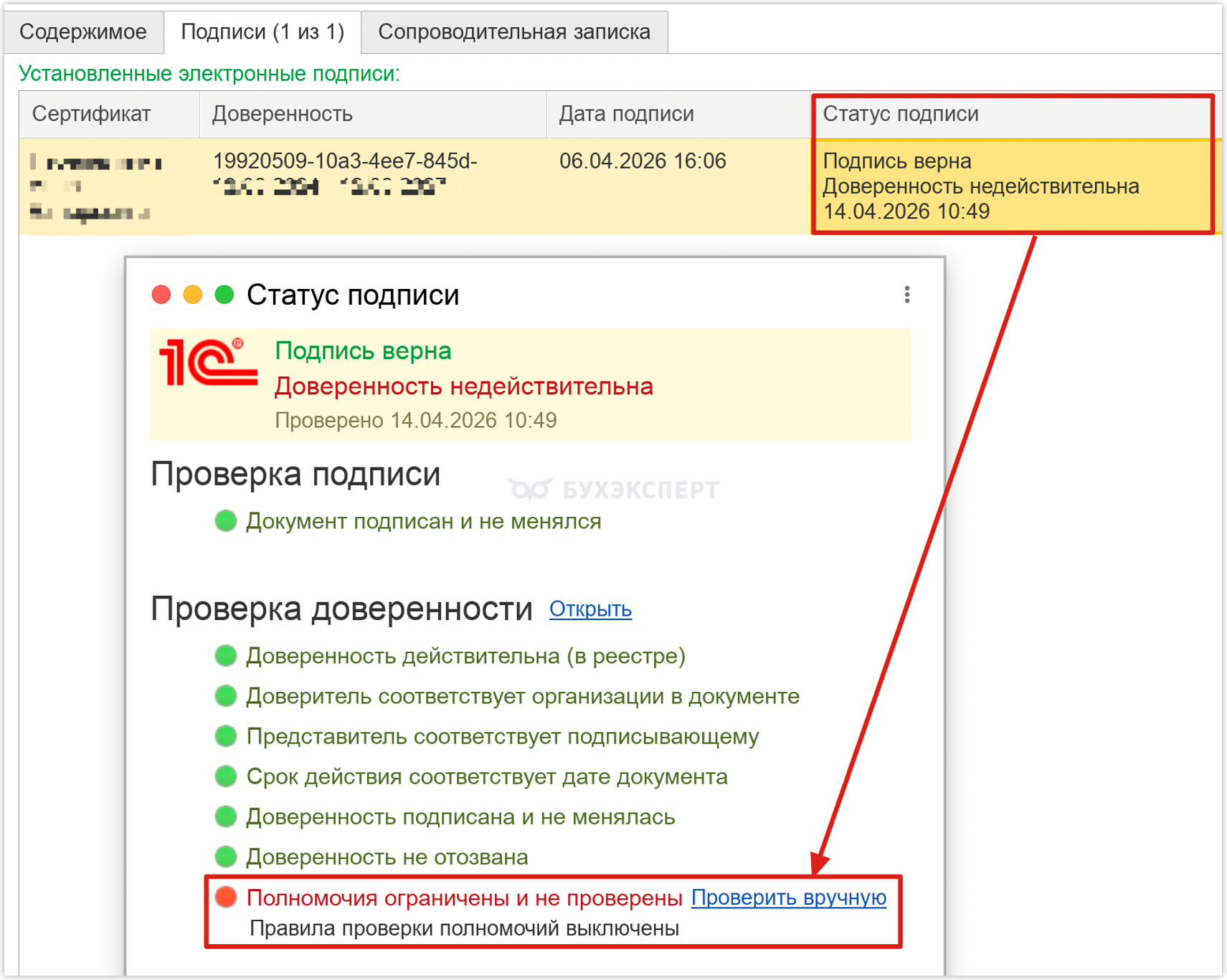This screenshot has height=980, width=1227.
Task: Click the Сертификат column header
Action: 109,114
